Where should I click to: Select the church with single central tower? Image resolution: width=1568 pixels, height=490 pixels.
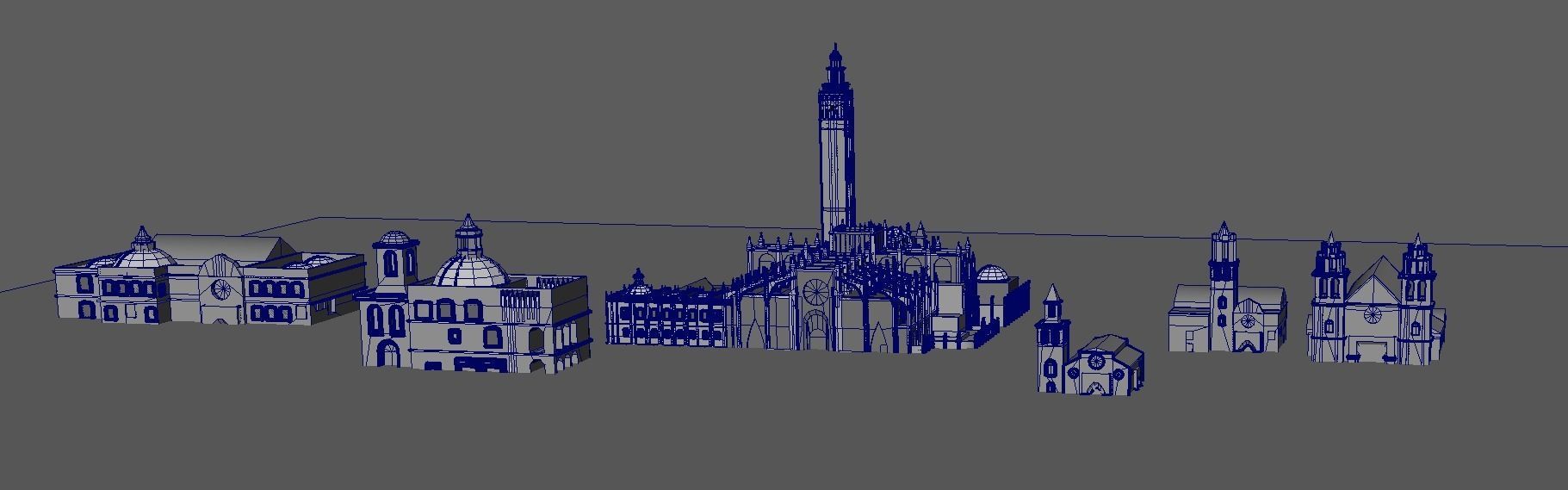(1227, 288)
